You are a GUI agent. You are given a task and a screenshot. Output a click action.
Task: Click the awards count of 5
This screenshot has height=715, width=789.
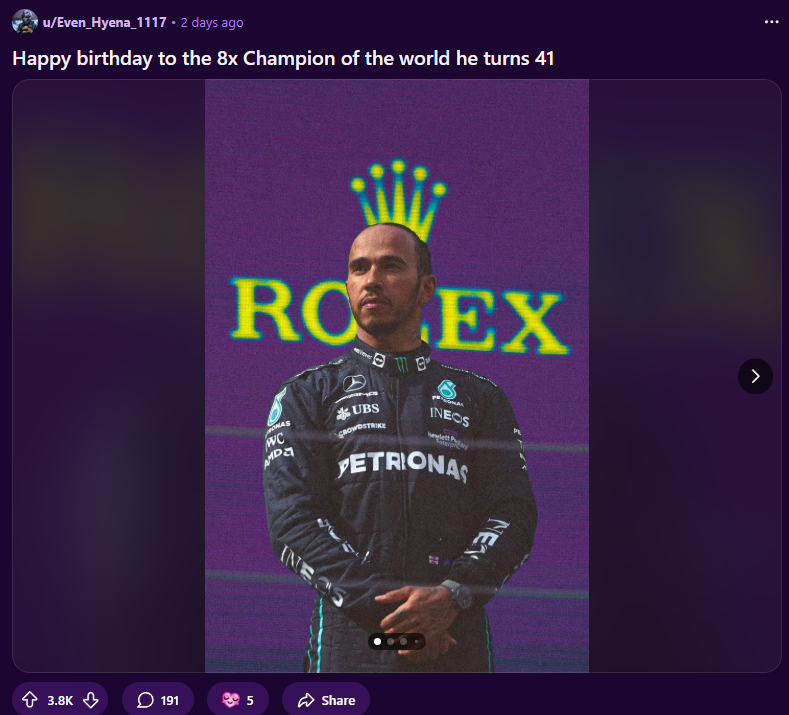[x=250, y=700]
